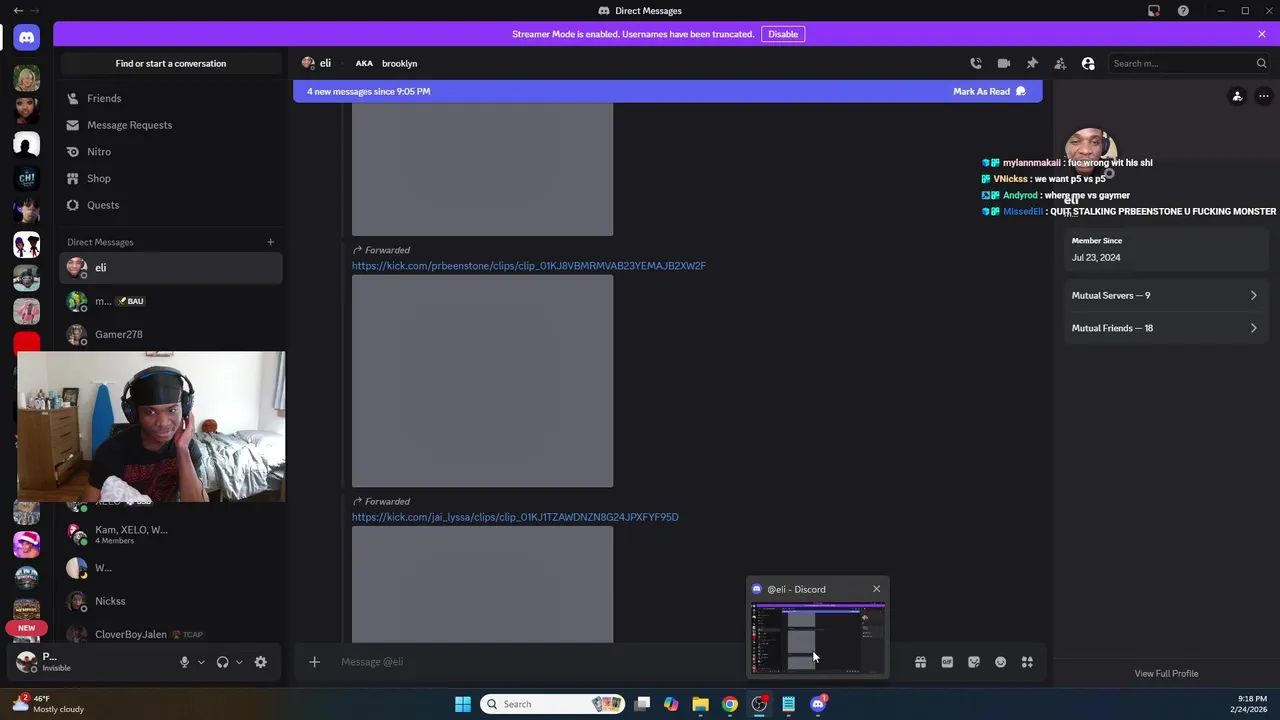Close the @eli - Discord taskbar preview
This screenshot has height=720, width=1280.
[877, 589]
